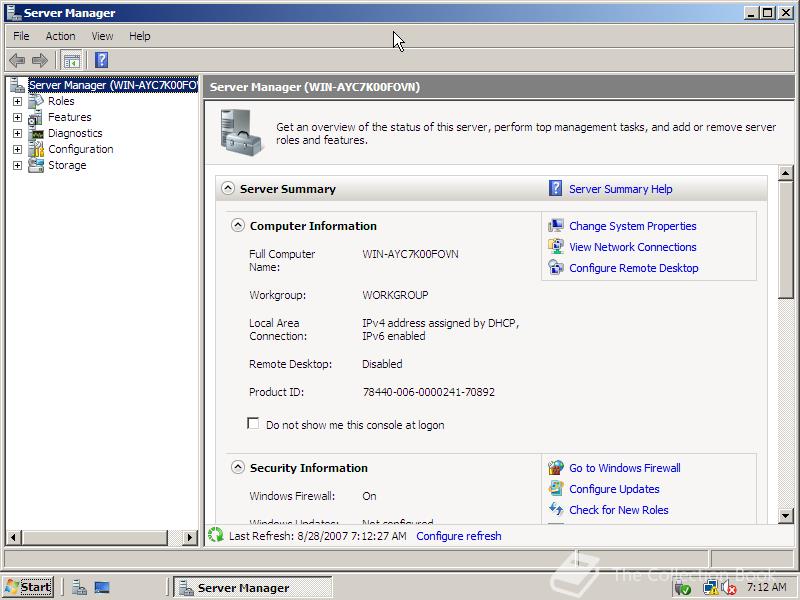
Task: Click the Forward arrow toolbar icon
Action: click(40, 61)
